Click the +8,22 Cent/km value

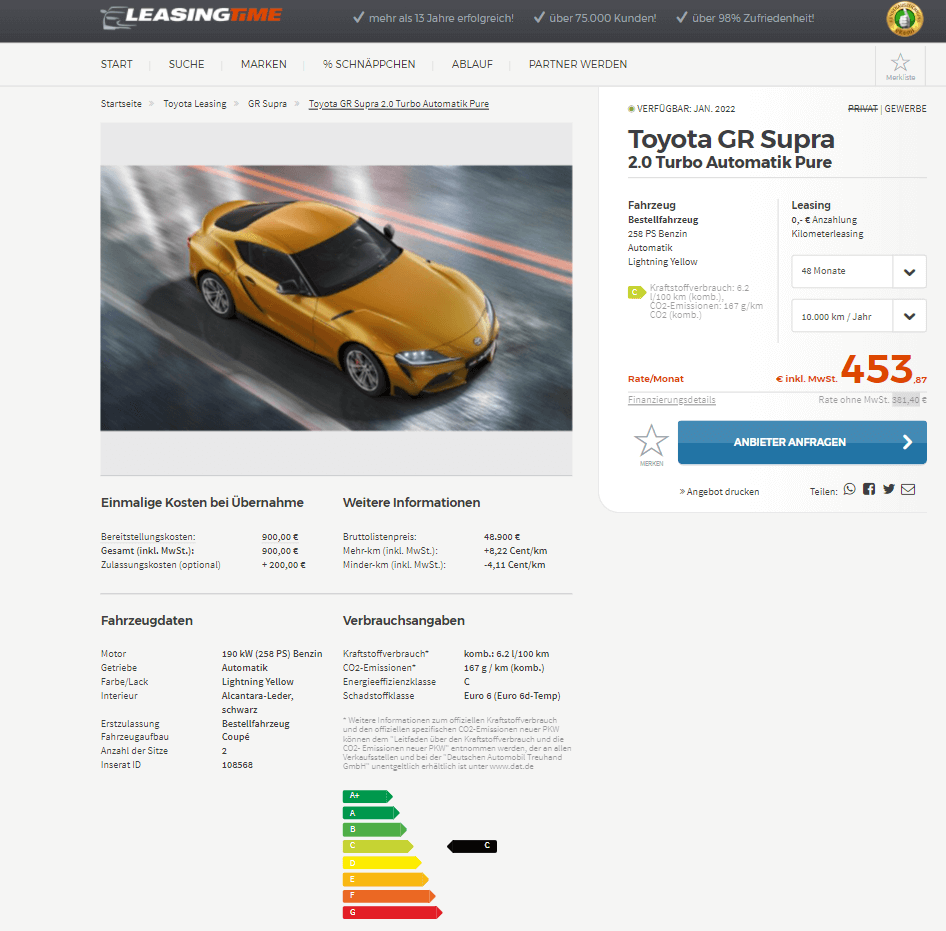[515, 551]
